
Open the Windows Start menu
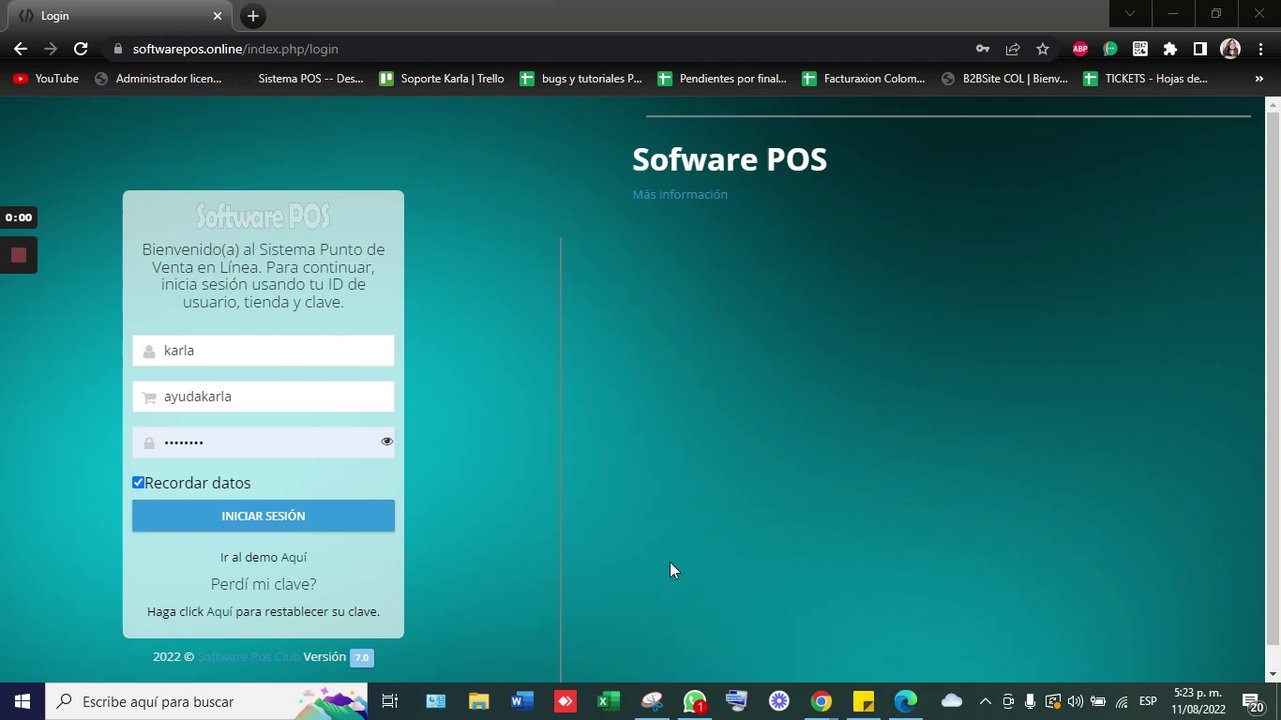[x=22, y=701]
